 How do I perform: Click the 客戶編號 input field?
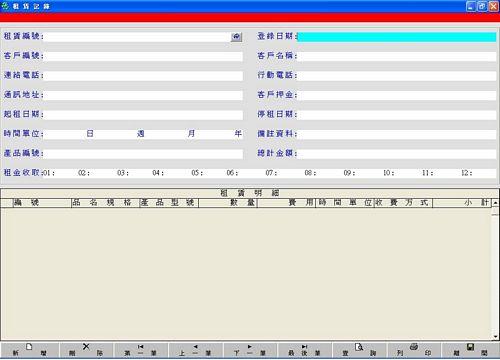(144, 56)
